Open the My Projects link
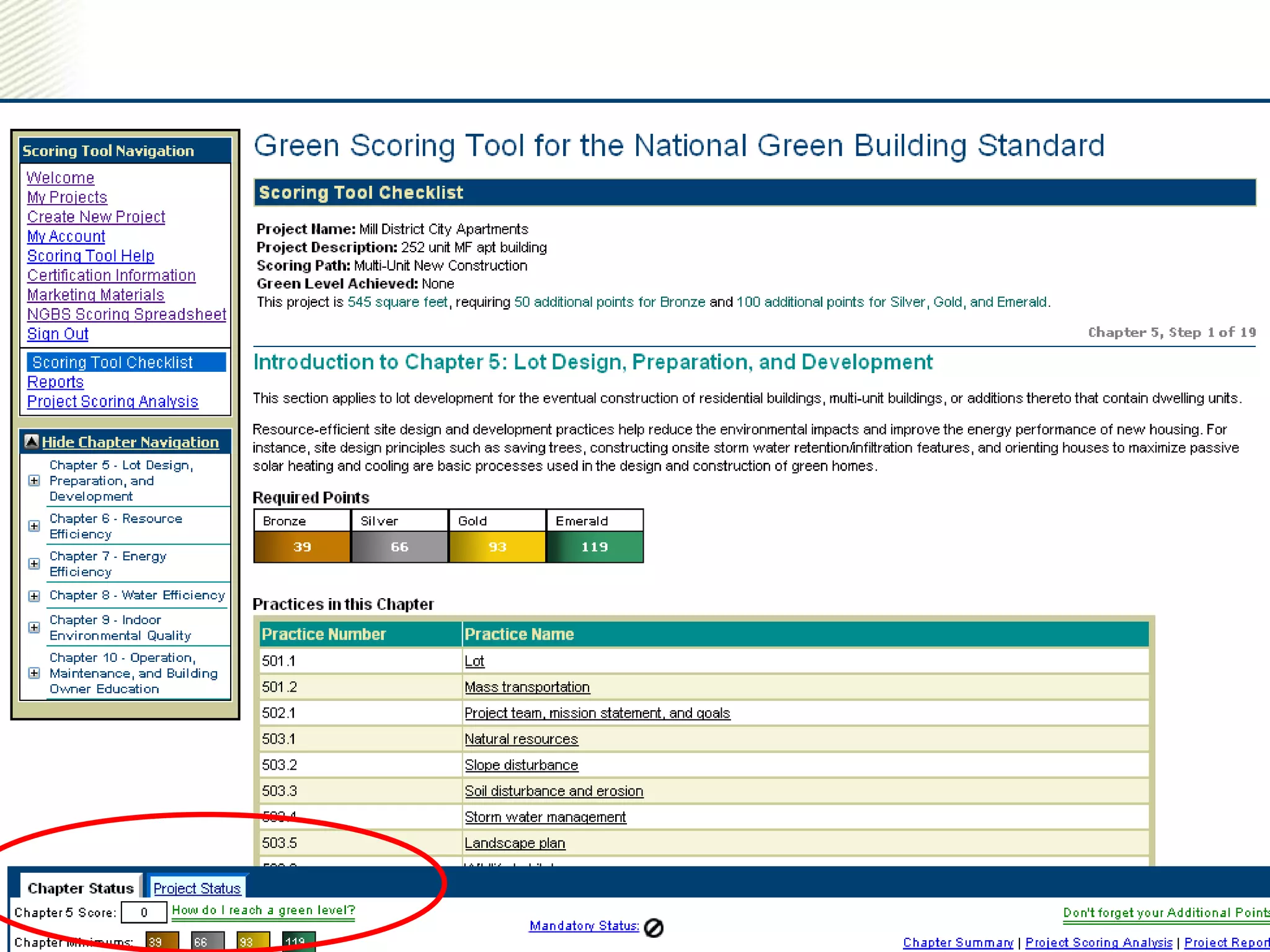 [x=67, y=197]
